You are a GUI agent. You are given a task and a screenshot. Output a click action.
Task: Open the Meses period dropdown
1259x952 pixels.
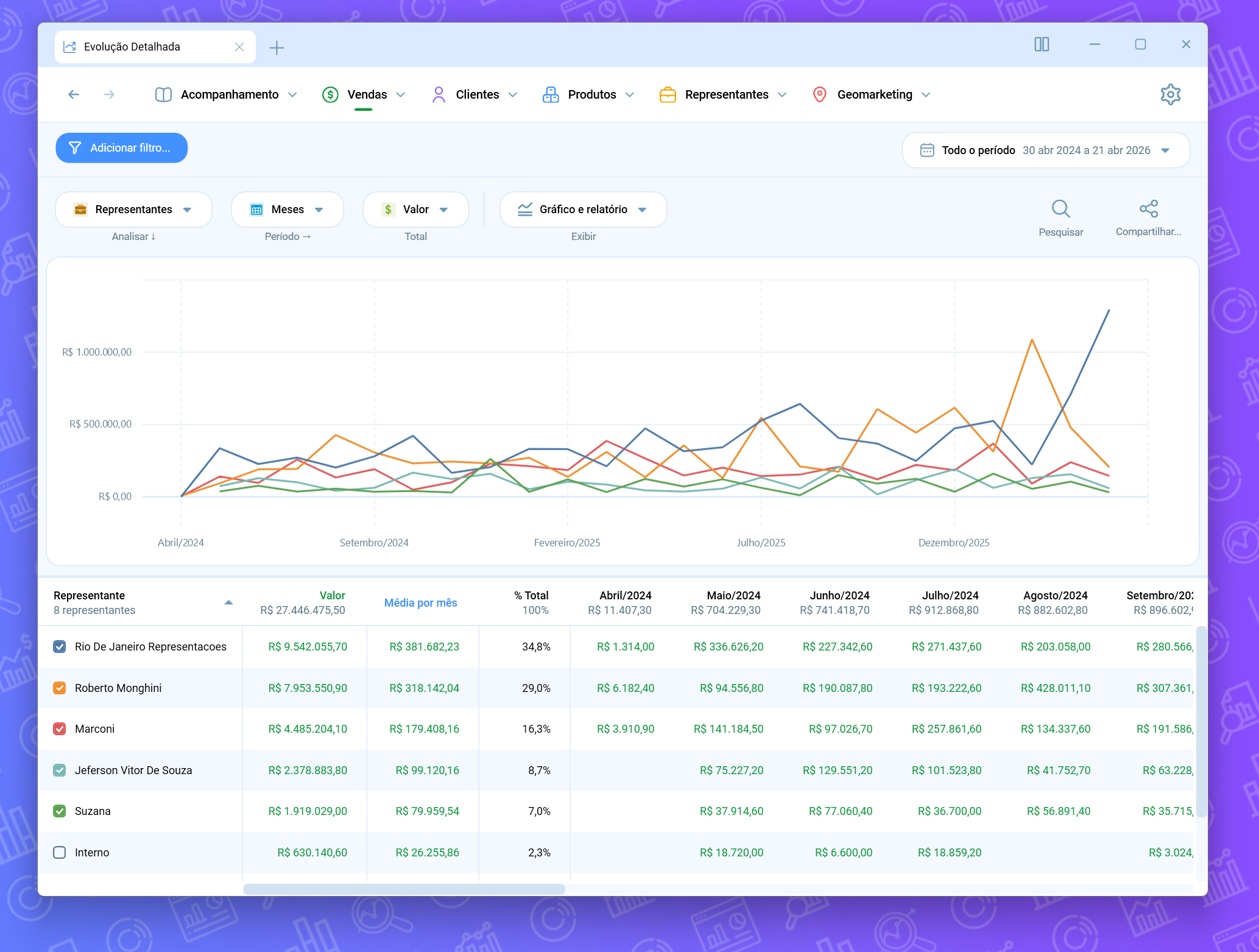(287, 210)
